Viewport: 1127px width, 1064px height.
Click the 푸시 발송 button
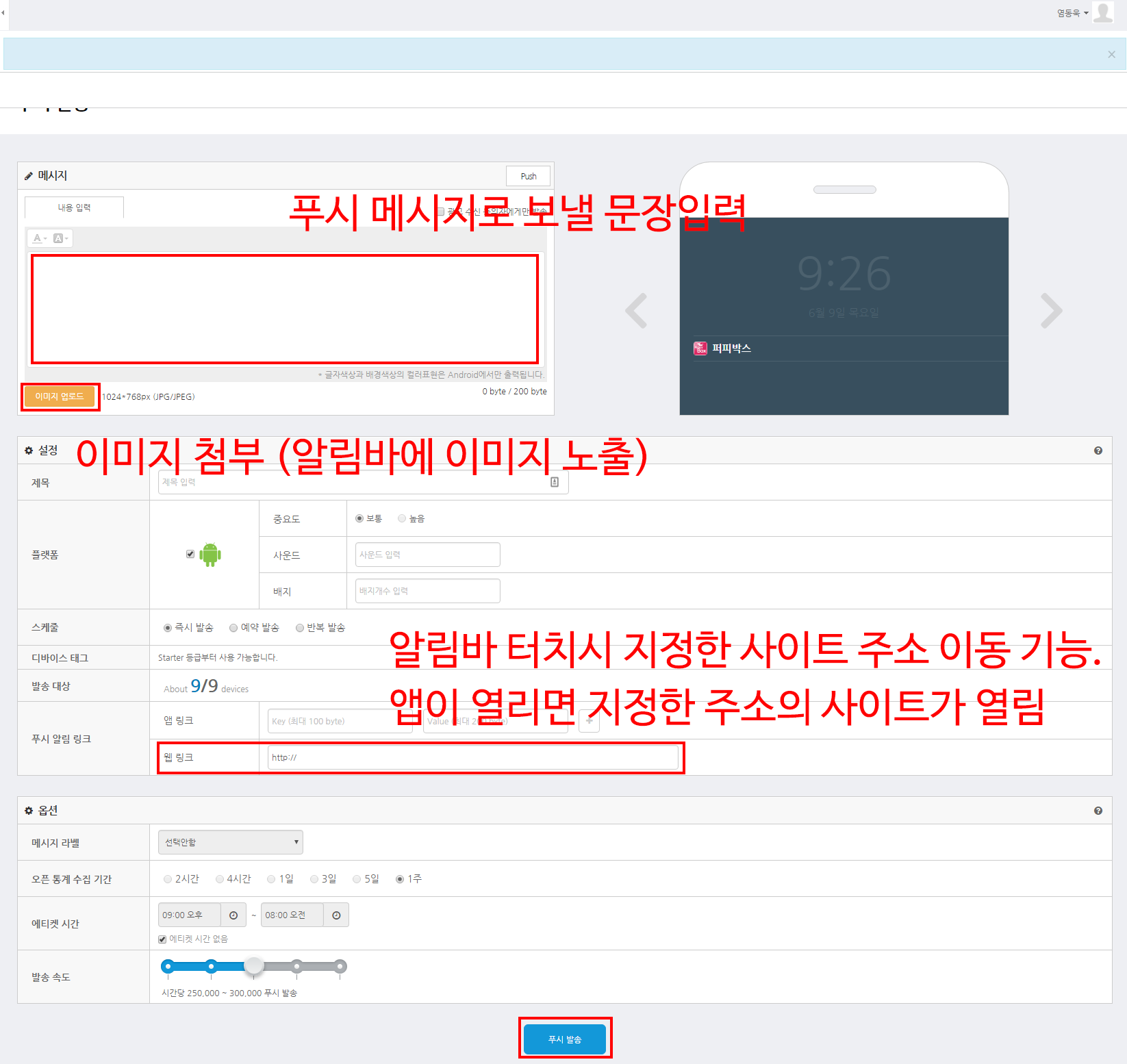click(x=565, y=1039)
